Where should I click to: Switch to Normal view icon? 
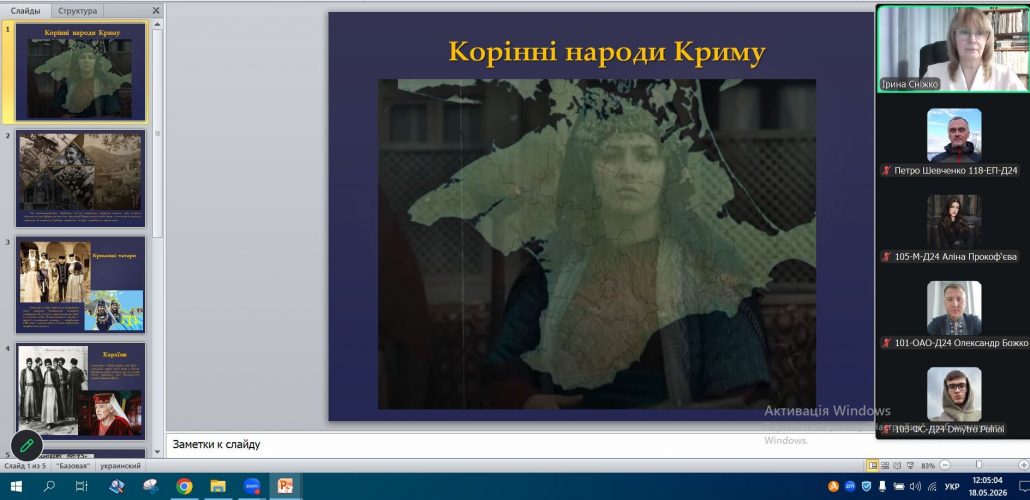872,465
